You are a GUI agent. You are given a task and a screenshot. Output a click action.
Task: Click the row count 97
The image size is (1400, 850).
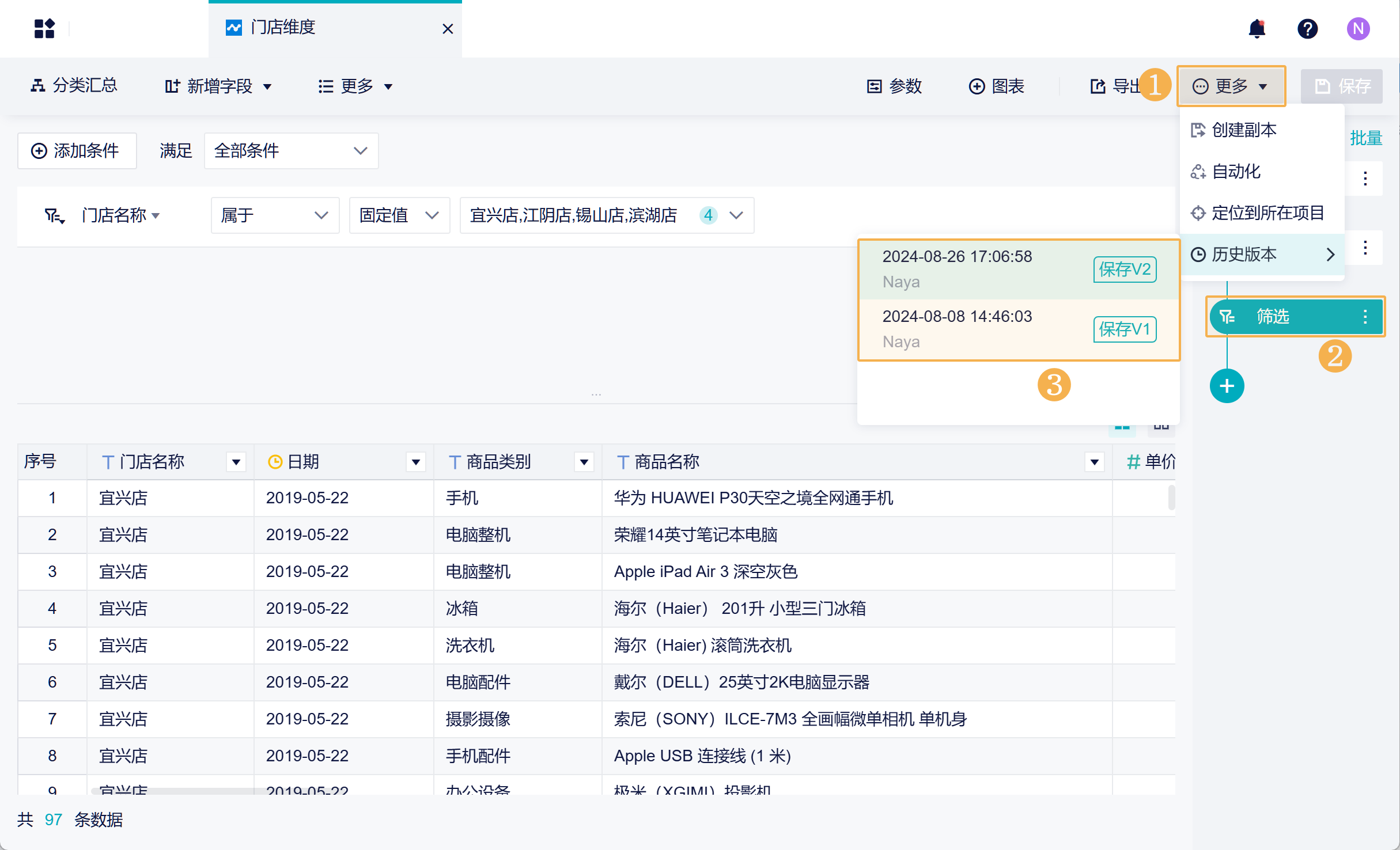(53, 820)
